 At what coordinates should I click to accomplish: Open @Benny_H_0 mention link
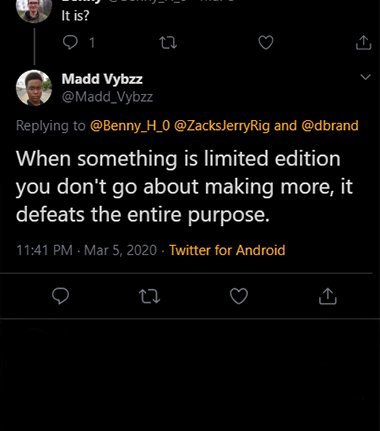pyautogui.click(x=130, y=126)
